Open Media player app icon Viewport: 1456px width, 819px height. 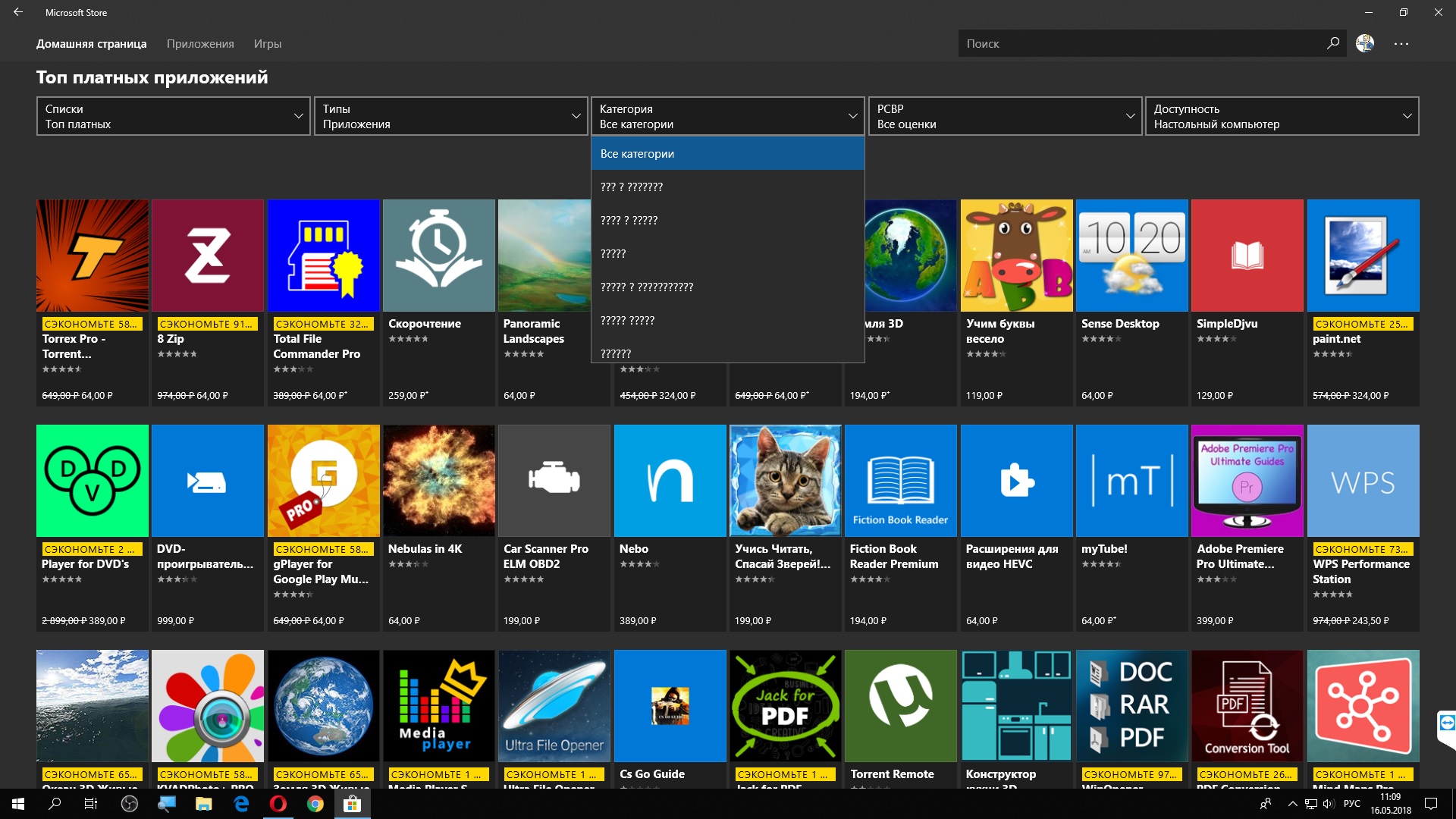[439, 706]
